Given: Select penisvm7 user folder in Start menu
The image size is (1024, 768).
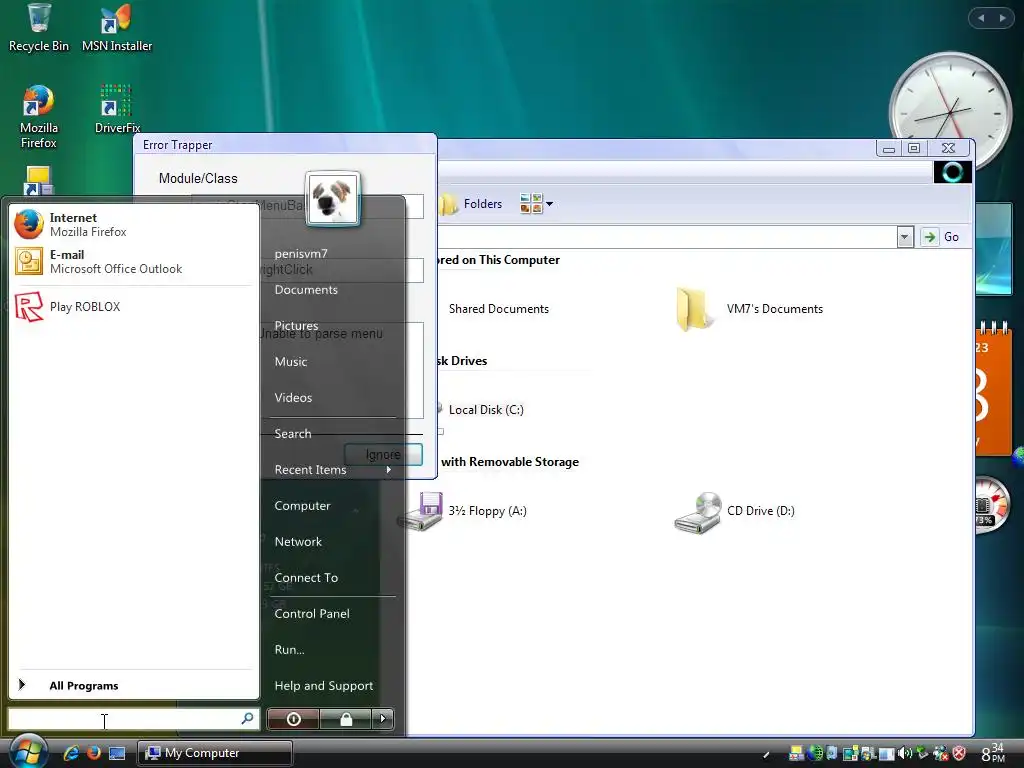Looking at the screenshot, I should [301, 253].
